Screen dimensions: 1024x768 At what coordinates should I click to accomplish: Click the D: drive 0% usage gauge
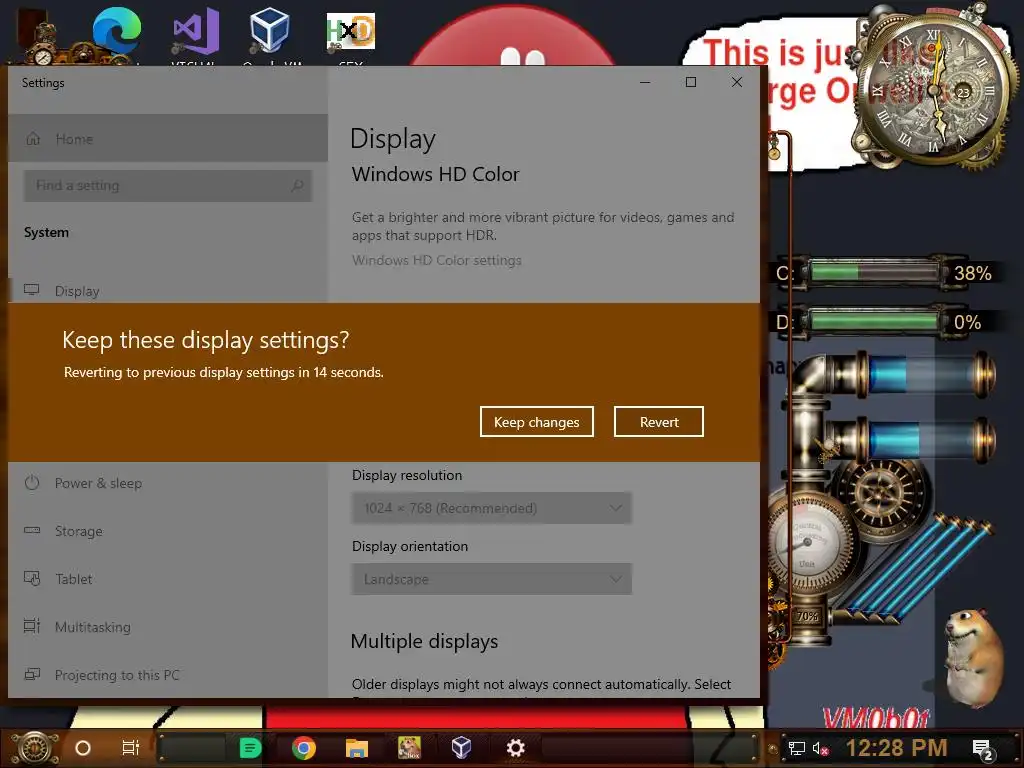coord(883,321)
